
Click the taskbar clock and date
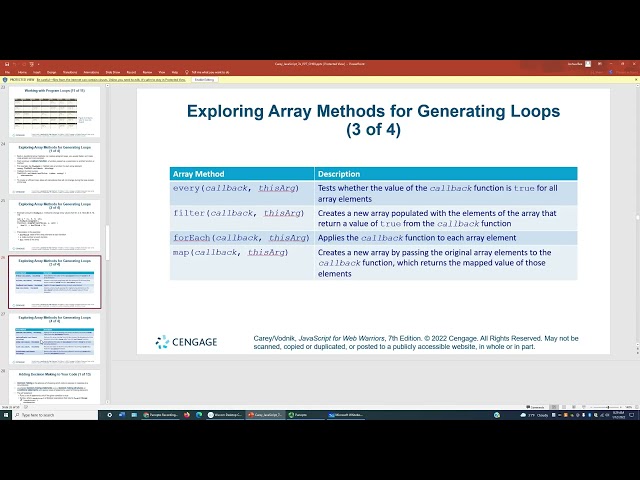pyautogui.click(x=618, y=415)
